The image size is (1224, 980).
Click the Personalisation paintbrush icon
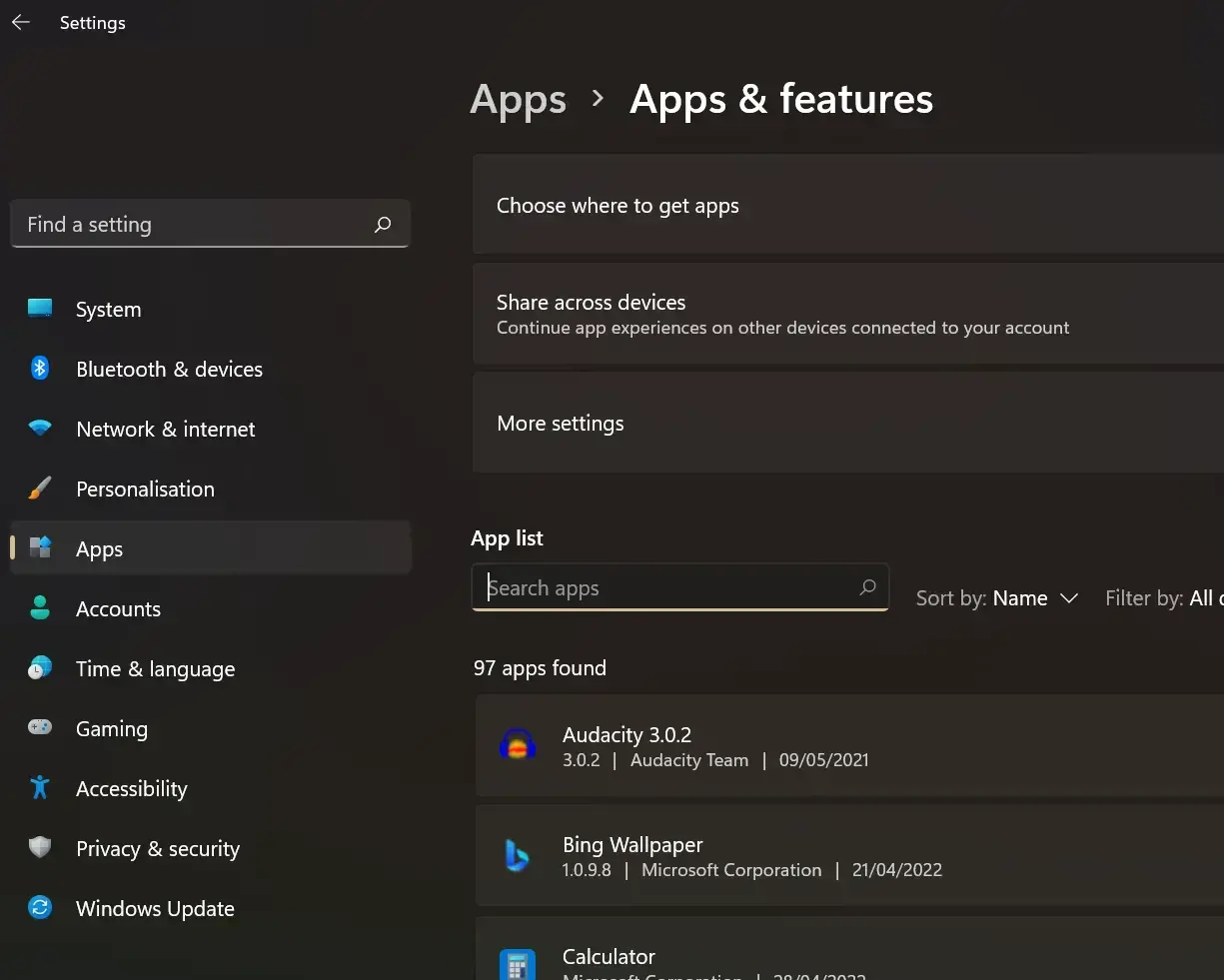point(40,489)
